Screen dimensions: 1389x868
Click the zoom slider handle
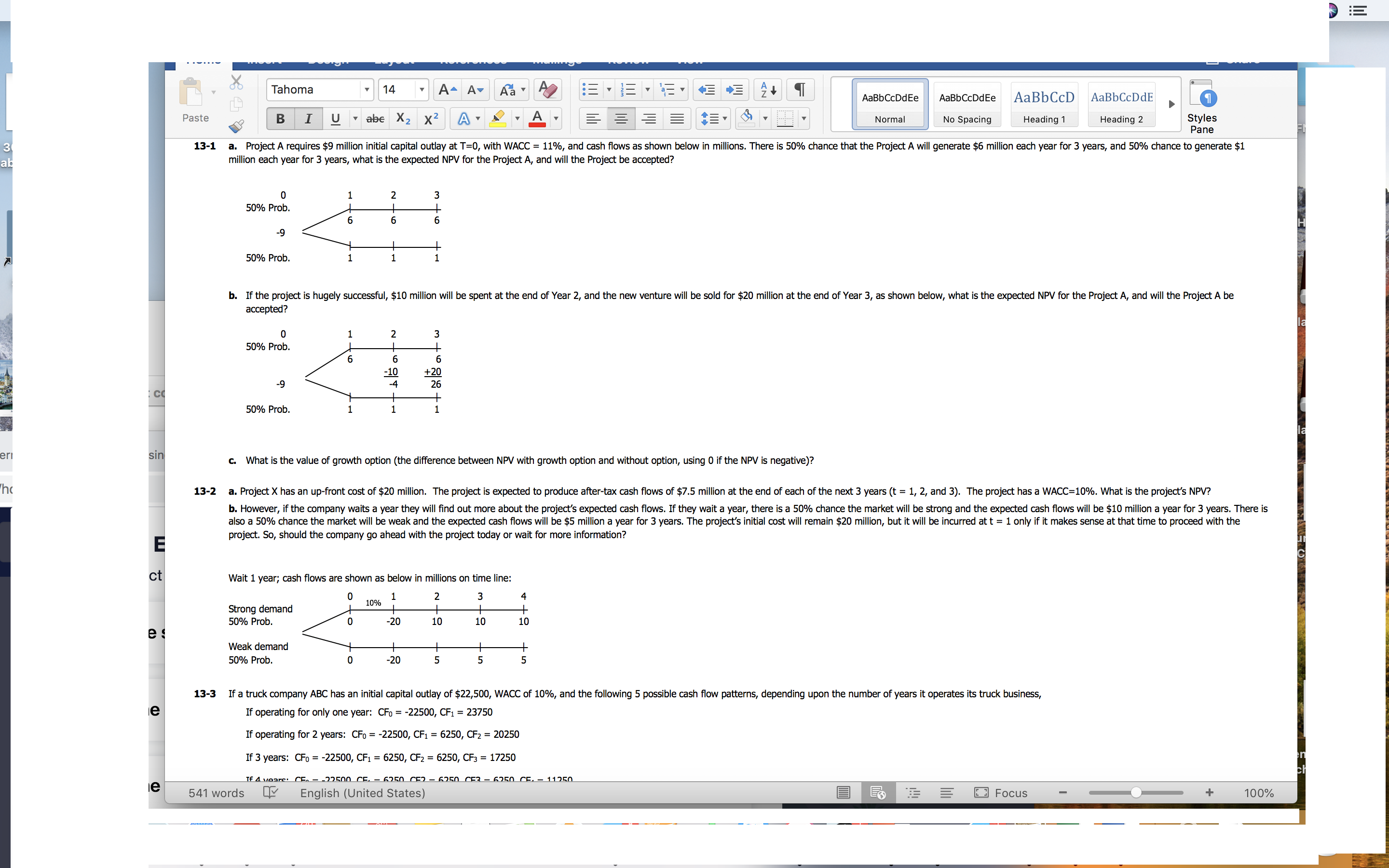click(x=1136, y=793)
